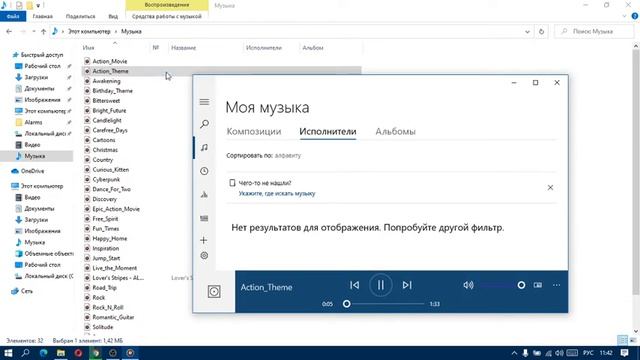The height and width of the screenshot is (360, 640).
Task: Sort by Альбом column header
Action: [x=313, y=48]
